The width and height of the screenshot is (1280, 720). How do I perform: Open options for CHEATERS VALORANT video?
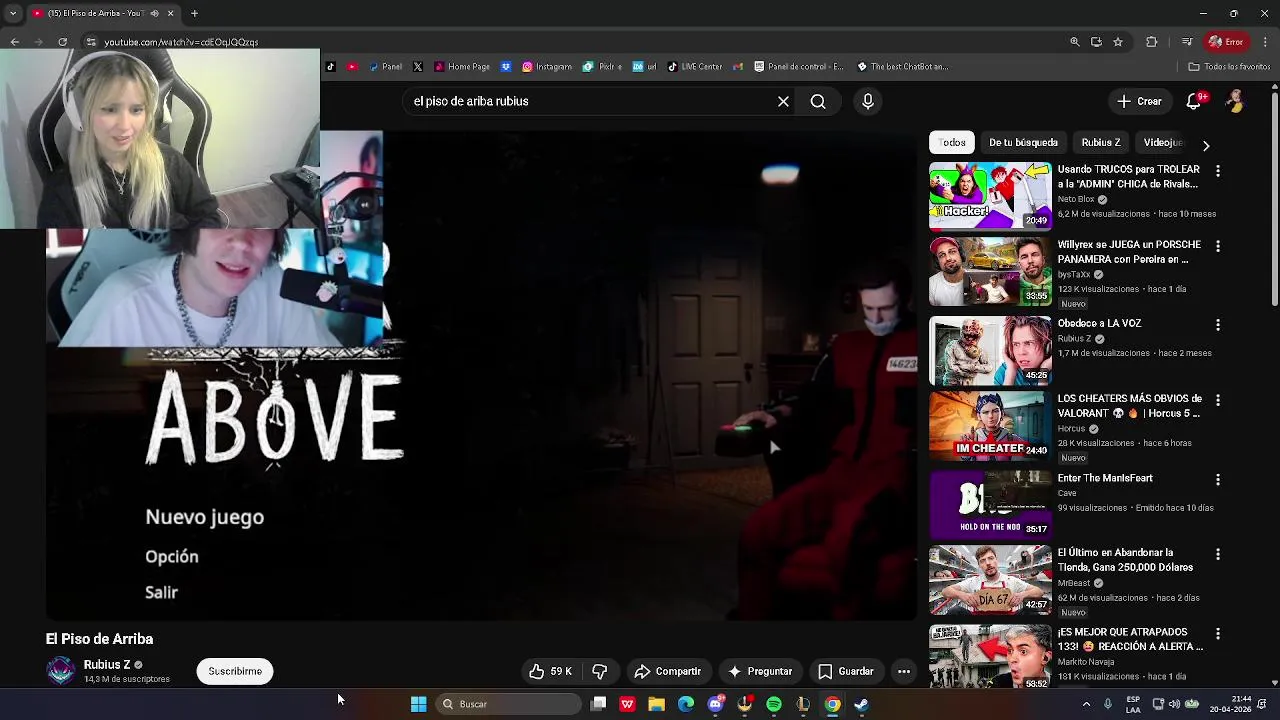click(x=1218, y=400)
